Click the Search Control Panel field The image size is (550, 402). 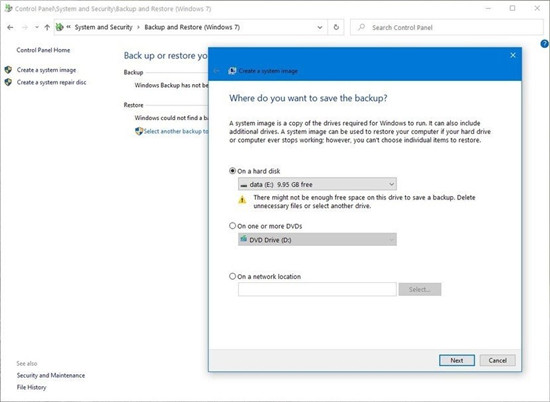pos(447,27)
